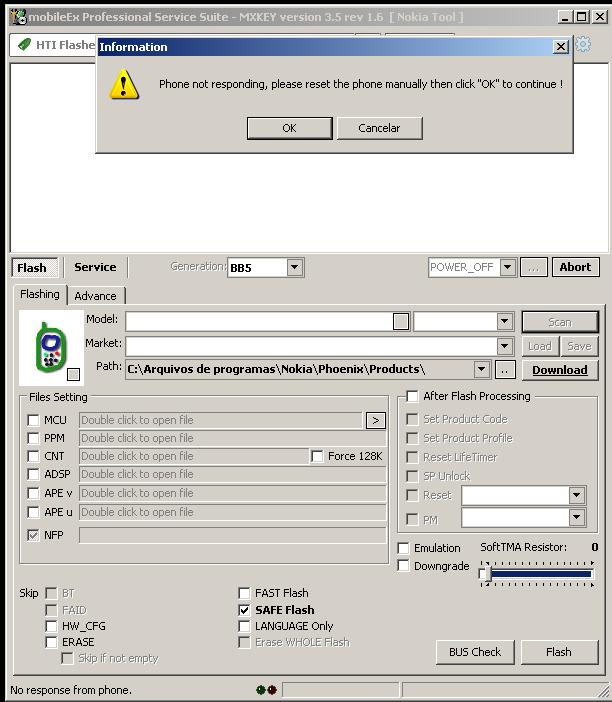Click the mobileEx title bar app icon
The height and width of the screenshot is (702, 612).
coord(18,17)
